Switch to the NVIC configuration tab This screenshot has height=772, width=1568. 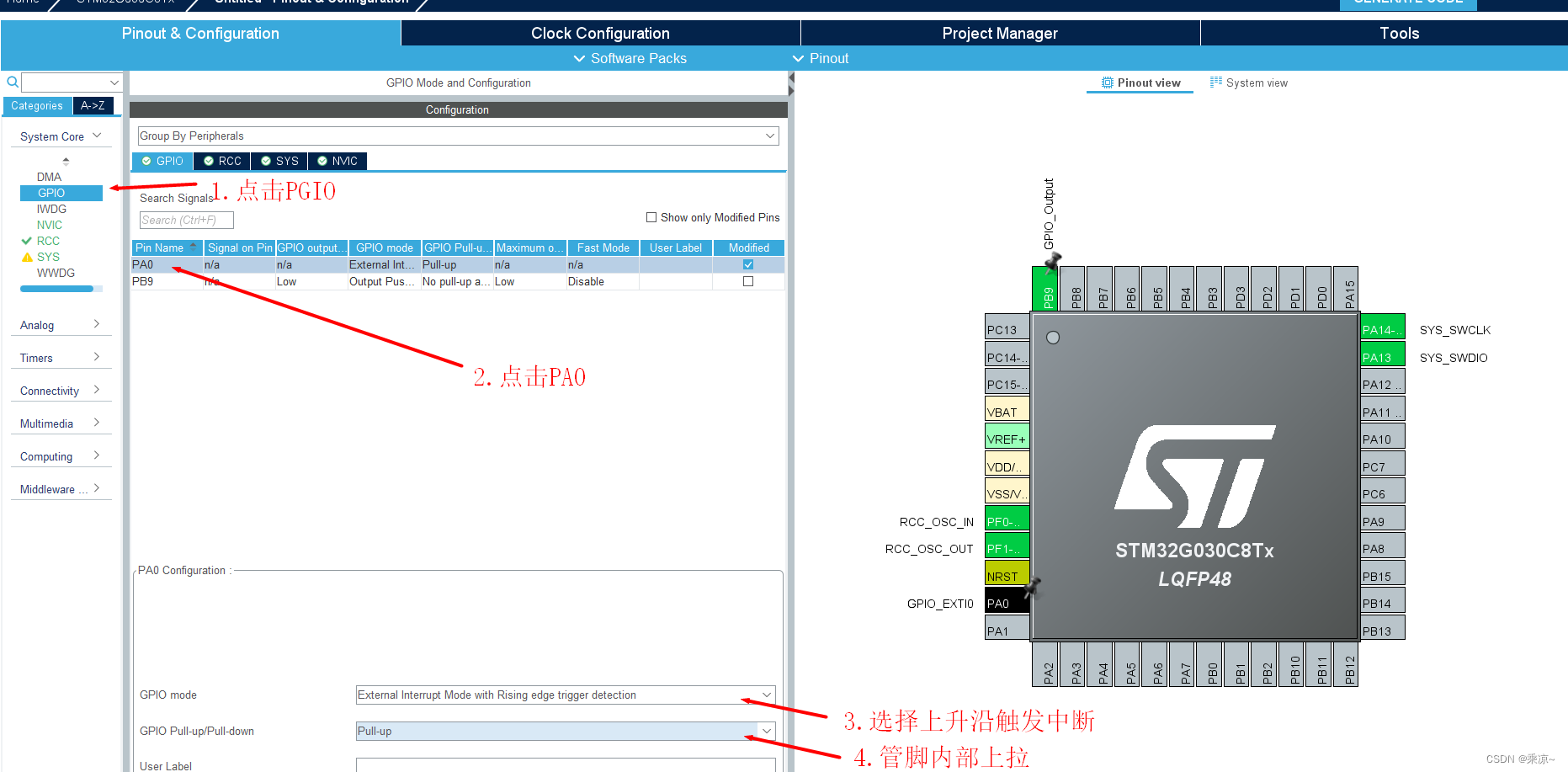(x=338, y=161)
